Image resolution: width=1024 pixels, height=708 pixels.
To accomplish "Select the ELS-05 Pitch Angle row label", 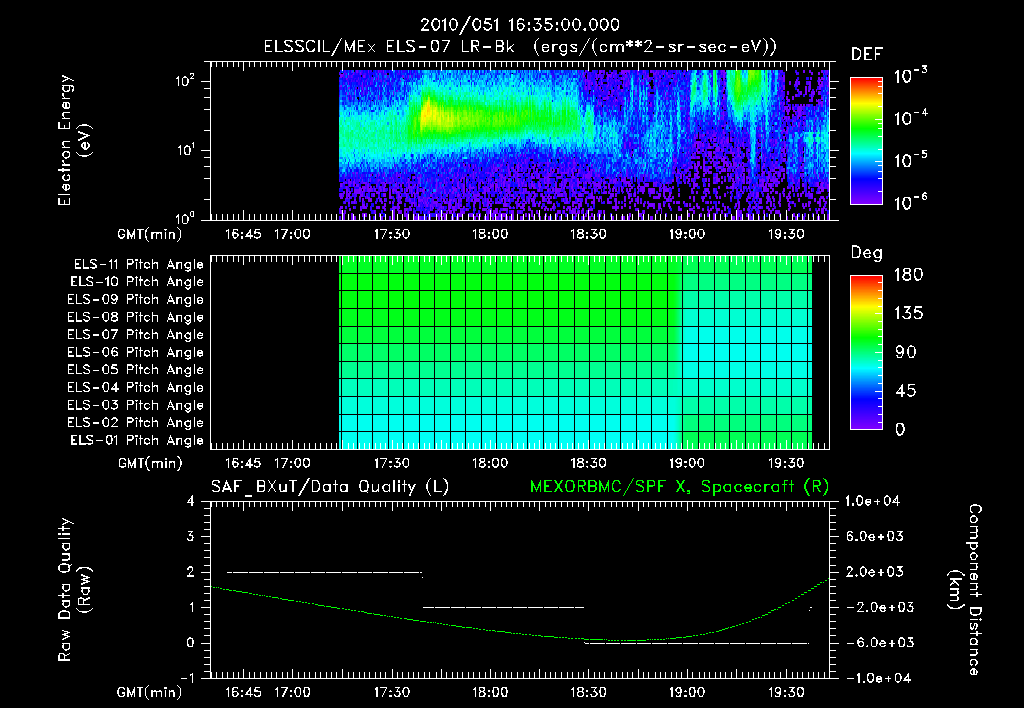I will (135, 370).
